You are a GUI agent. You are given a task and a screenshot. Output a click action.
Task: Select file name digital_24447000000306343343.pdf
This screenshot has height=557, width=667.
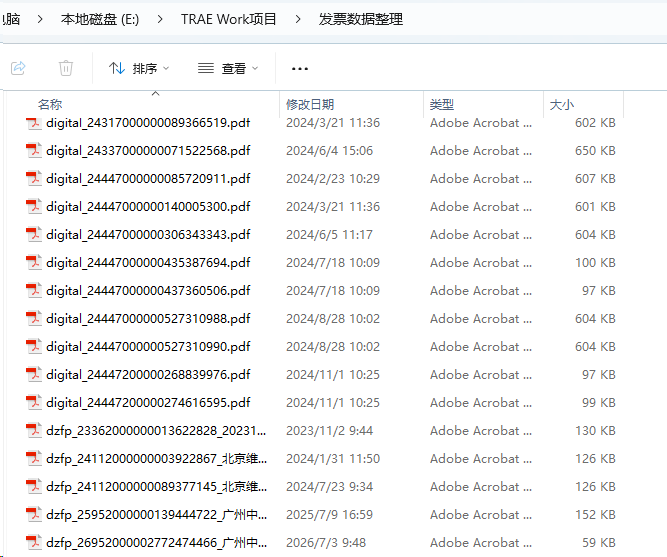tap(148, 234)
